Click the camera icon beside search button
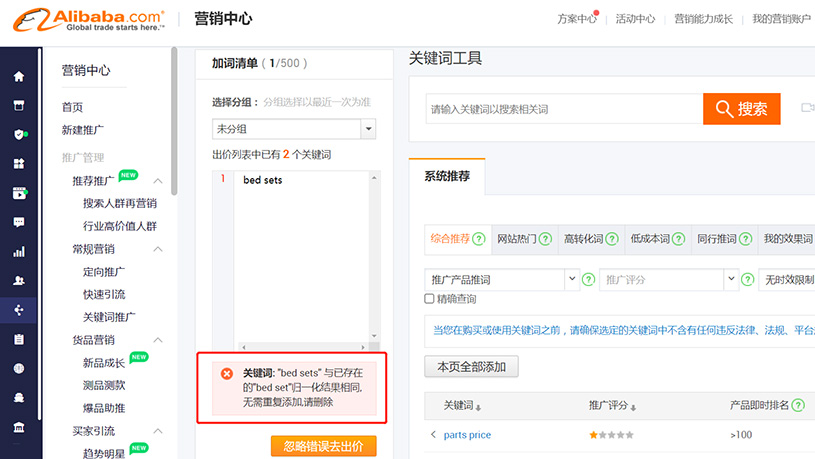Viewport: 815px width, 459px height. tap(808, 108)
